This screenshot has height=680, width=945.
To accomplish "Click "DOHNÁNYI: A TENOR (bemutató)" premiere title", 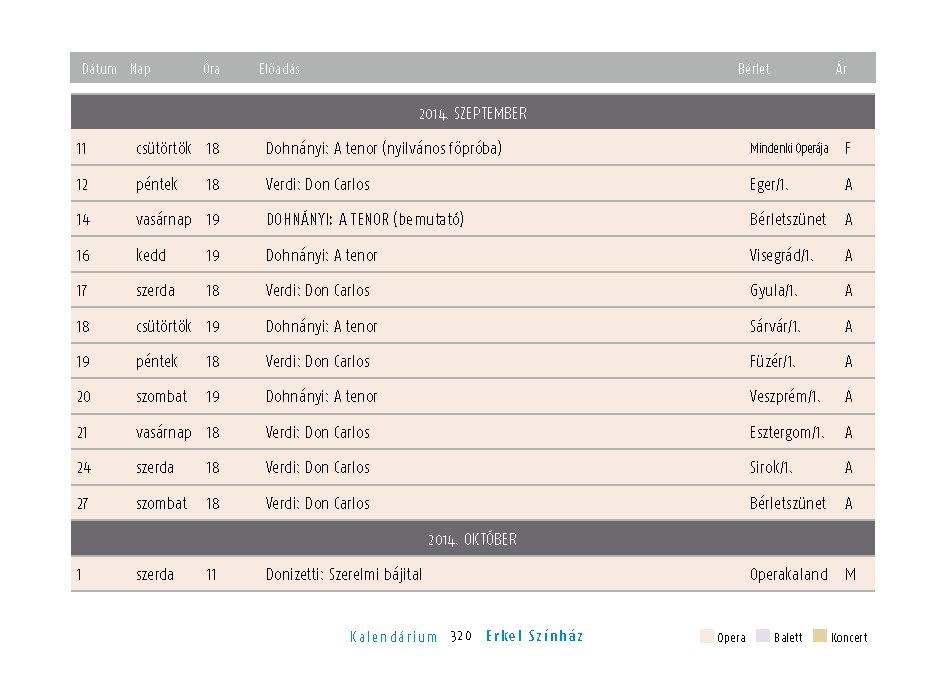I will 365,219.
